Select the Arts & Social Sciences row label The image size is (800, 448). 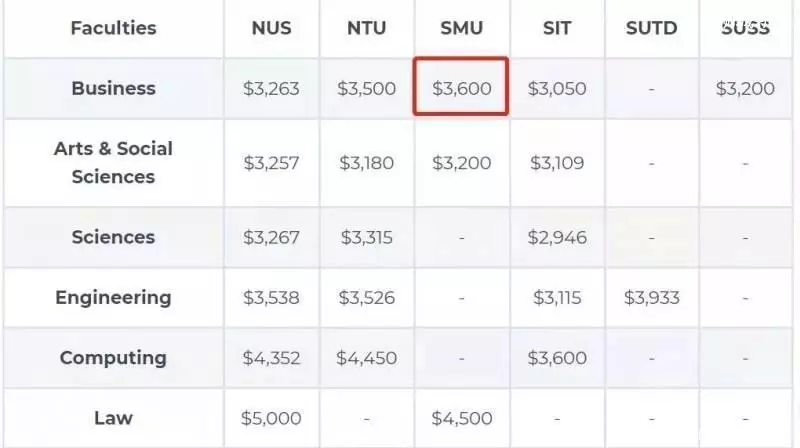[113, 162]
